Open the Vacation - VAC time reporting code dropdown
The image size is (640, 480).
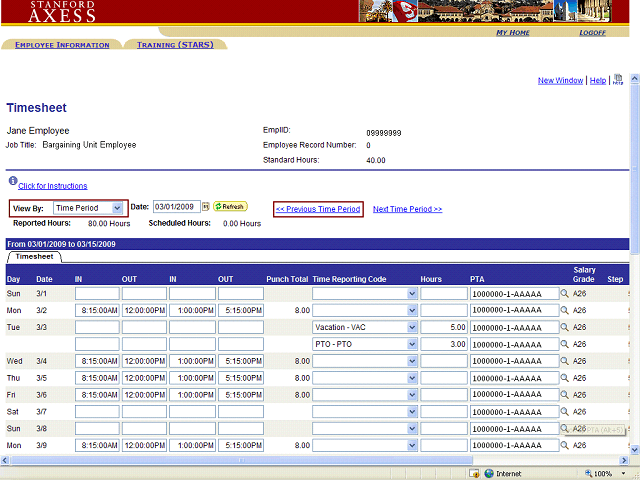point(411,327)
